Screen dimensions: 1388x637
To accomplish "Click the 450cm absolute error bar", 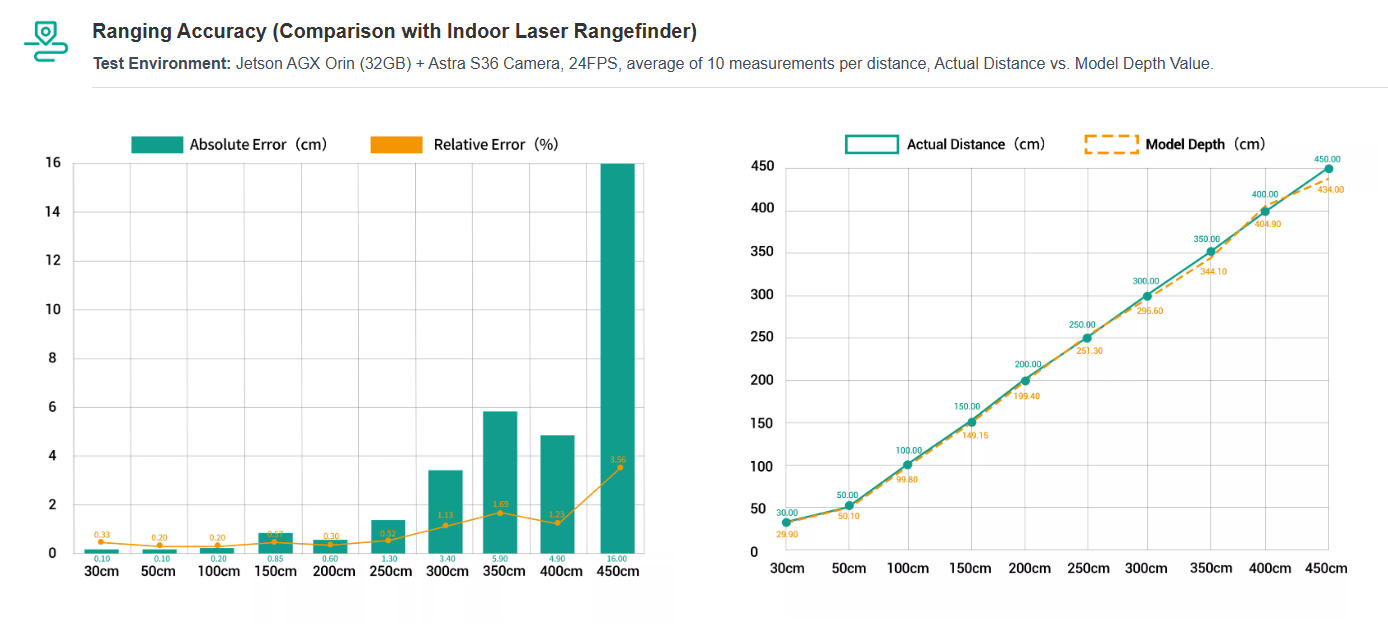I will tap(617, 358).
